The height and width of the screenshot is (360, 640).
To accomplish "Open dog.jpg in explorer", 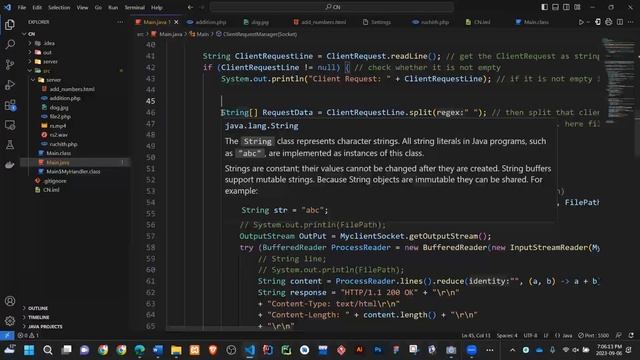I will click(59, 107).
